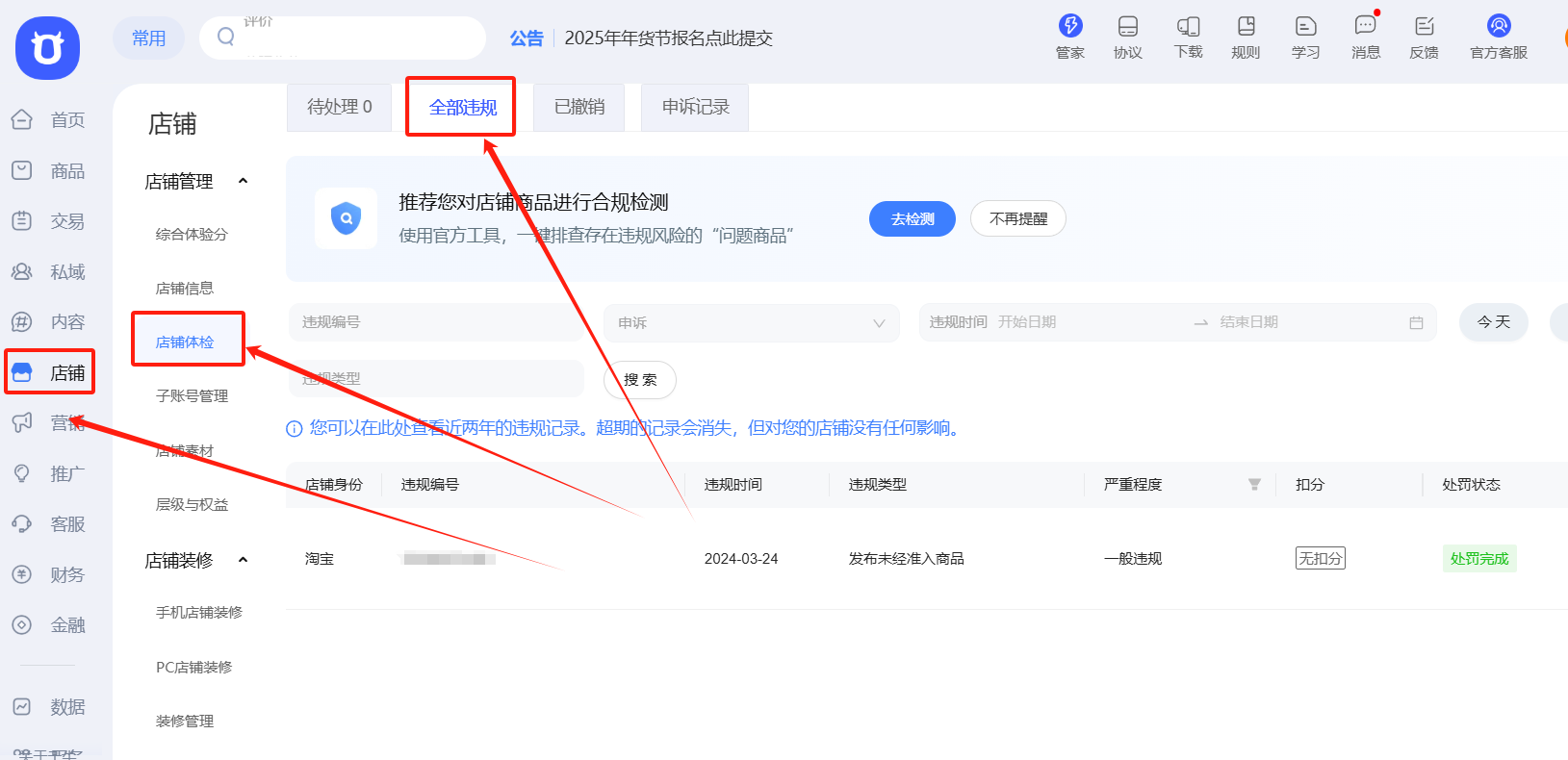The height and width of the screenshot is (760, 1568).
Task: Click the Qianniu logo icon
Action: 47,48
